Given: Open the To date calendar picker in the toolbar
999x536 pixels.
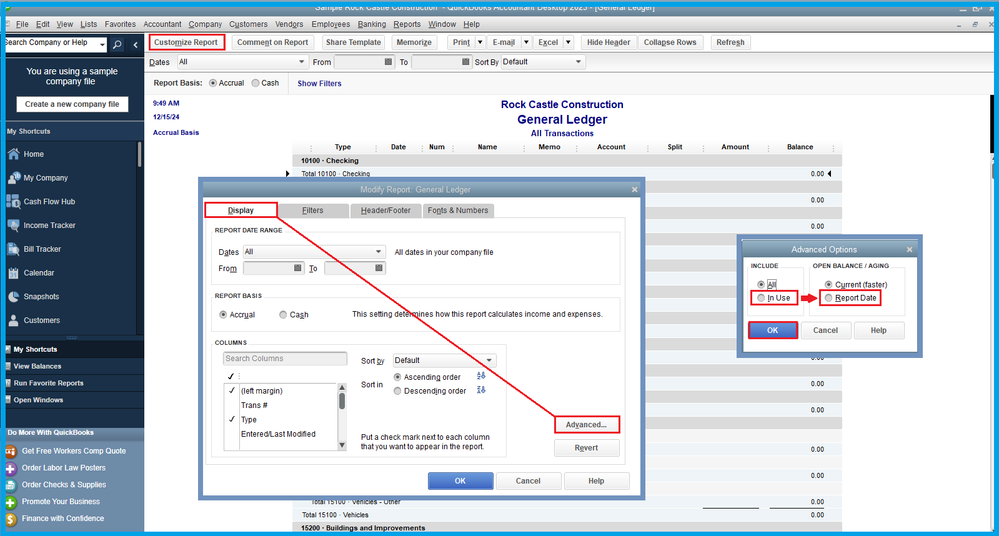Looking at the screenshot, I should pyautogui.click(x=466, y=62).
